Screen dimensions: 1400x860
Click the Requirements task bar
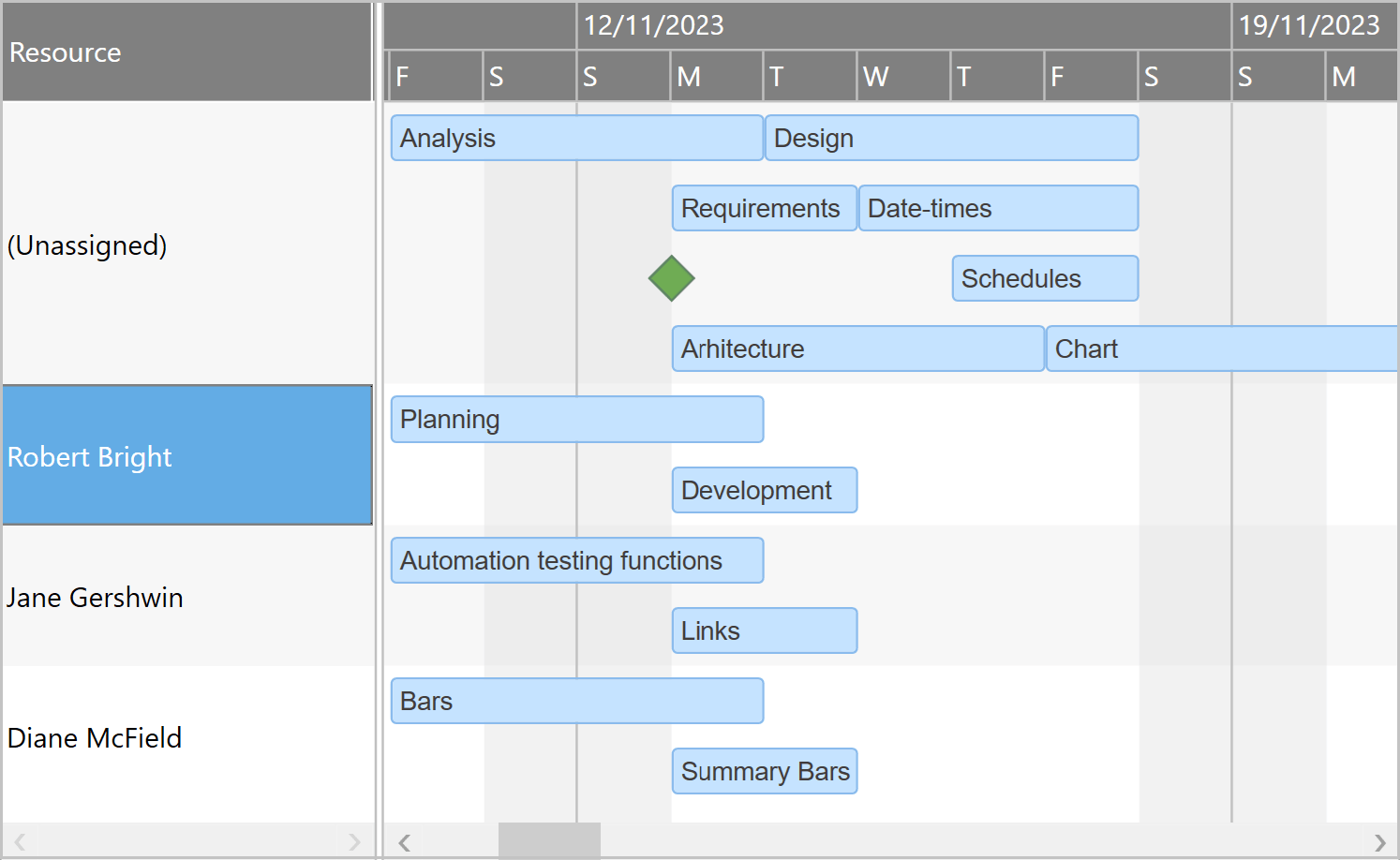pos(764,208)
